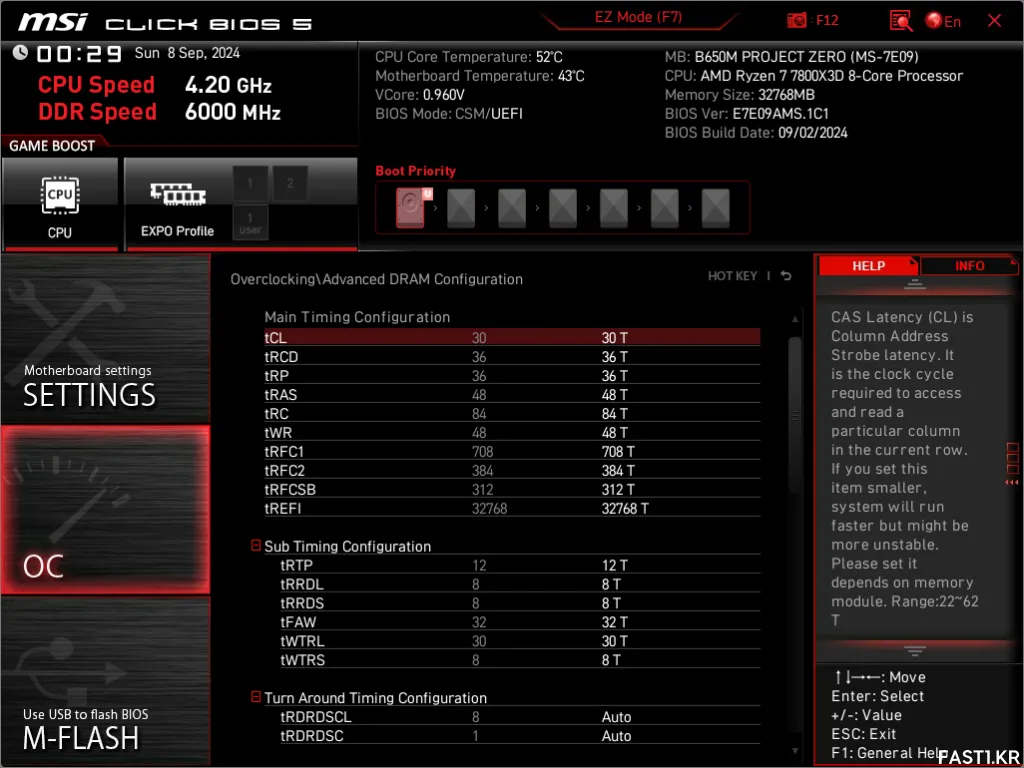Click the tCL row label
1024x768 pixels.
pos(275,338)
